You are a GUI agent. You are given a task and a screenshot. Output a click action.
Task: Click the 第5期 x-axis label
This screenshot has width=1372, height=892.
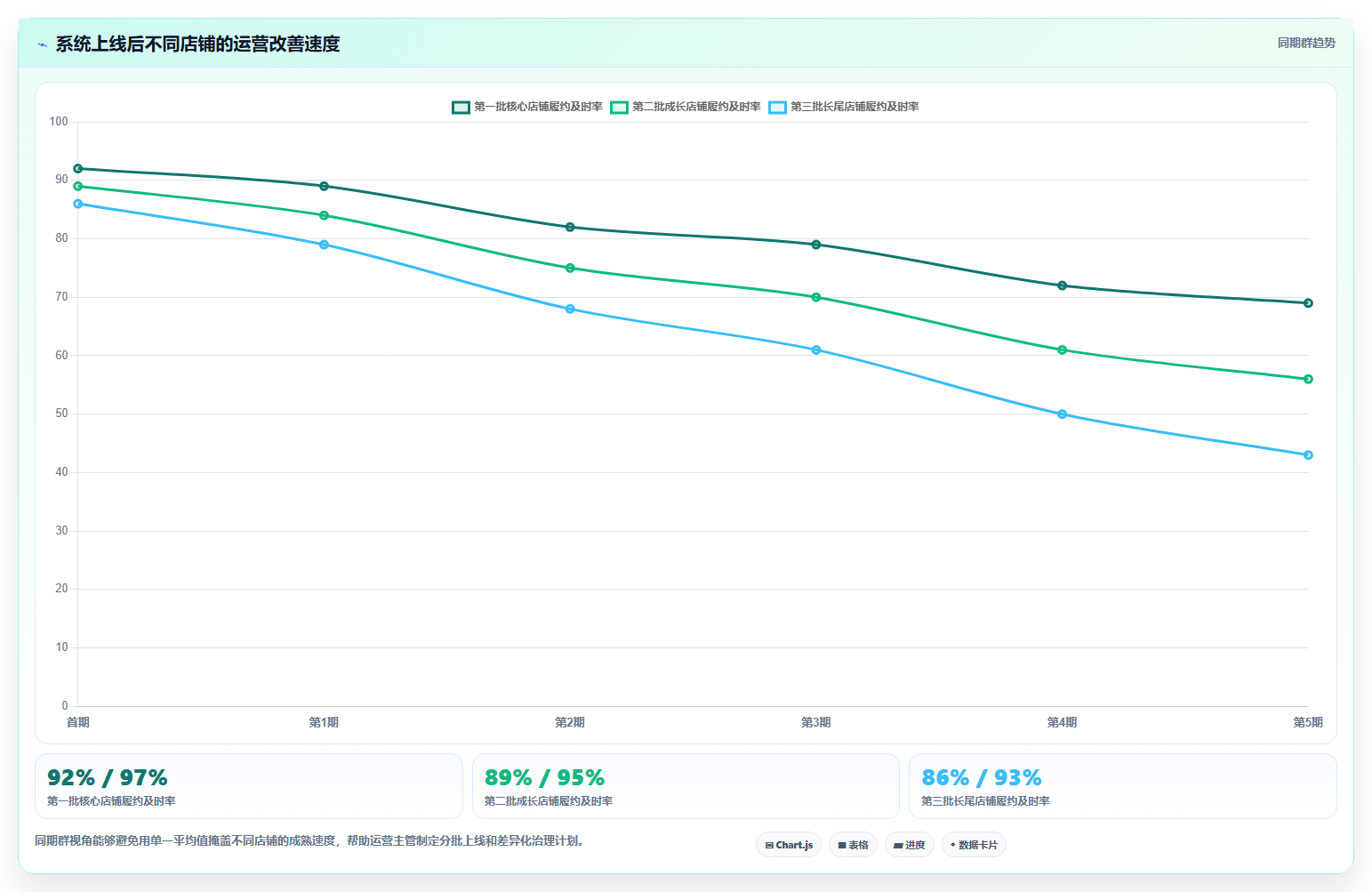(x=1308, y=722)
